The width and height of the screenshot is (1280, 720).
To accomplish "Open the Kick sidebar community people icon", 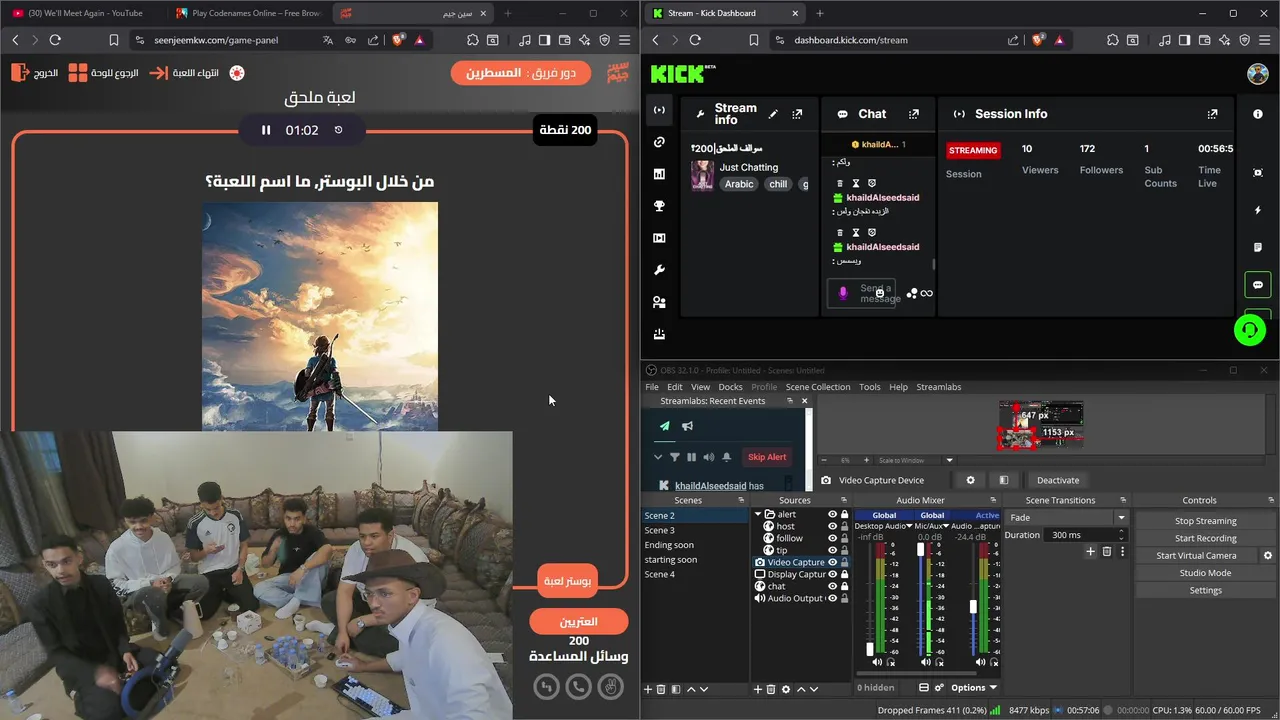I will click(x=659, y=302).
